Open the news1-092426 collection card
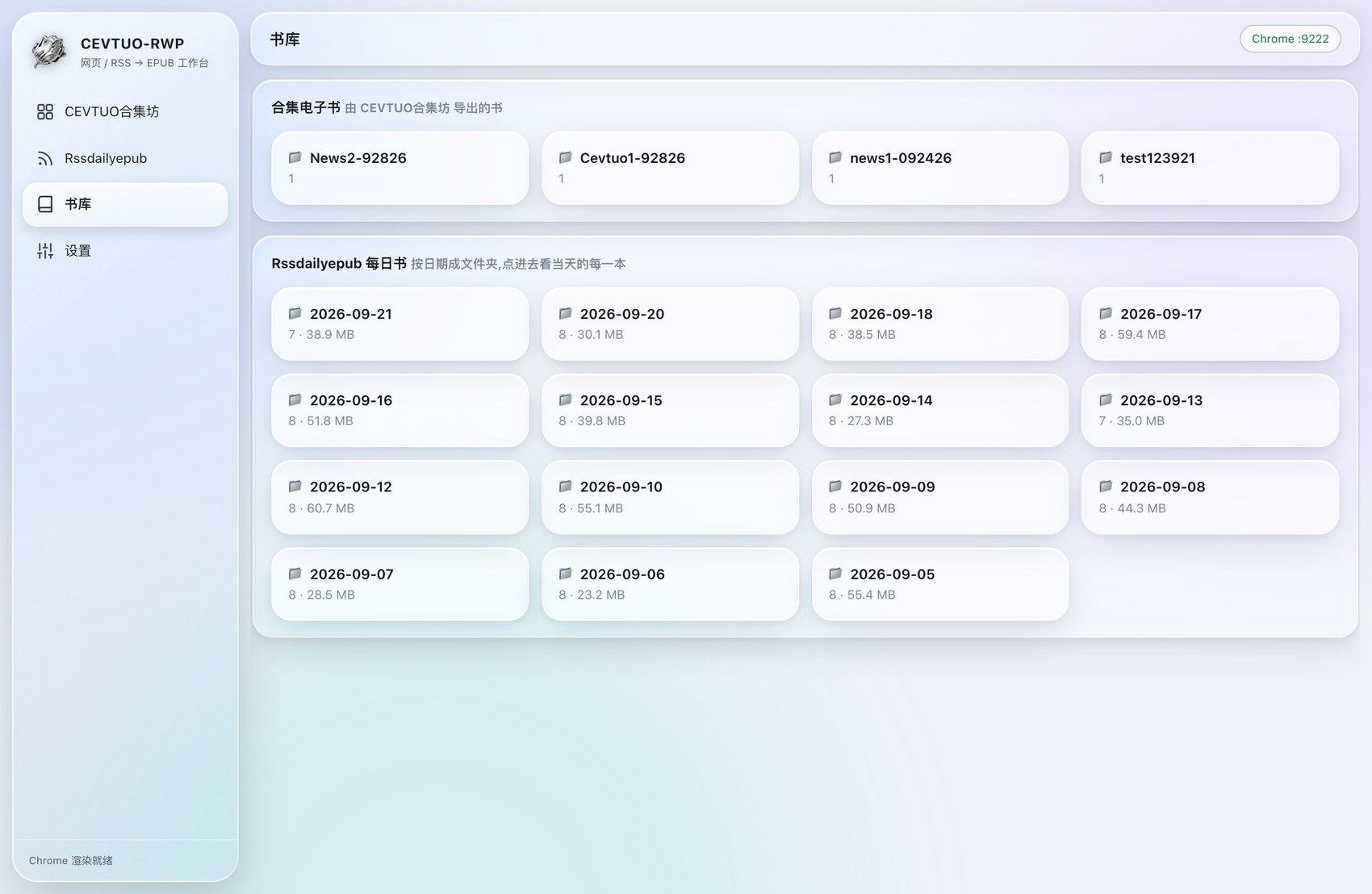Screen dimensions: 1372x894 pos(940,168)
